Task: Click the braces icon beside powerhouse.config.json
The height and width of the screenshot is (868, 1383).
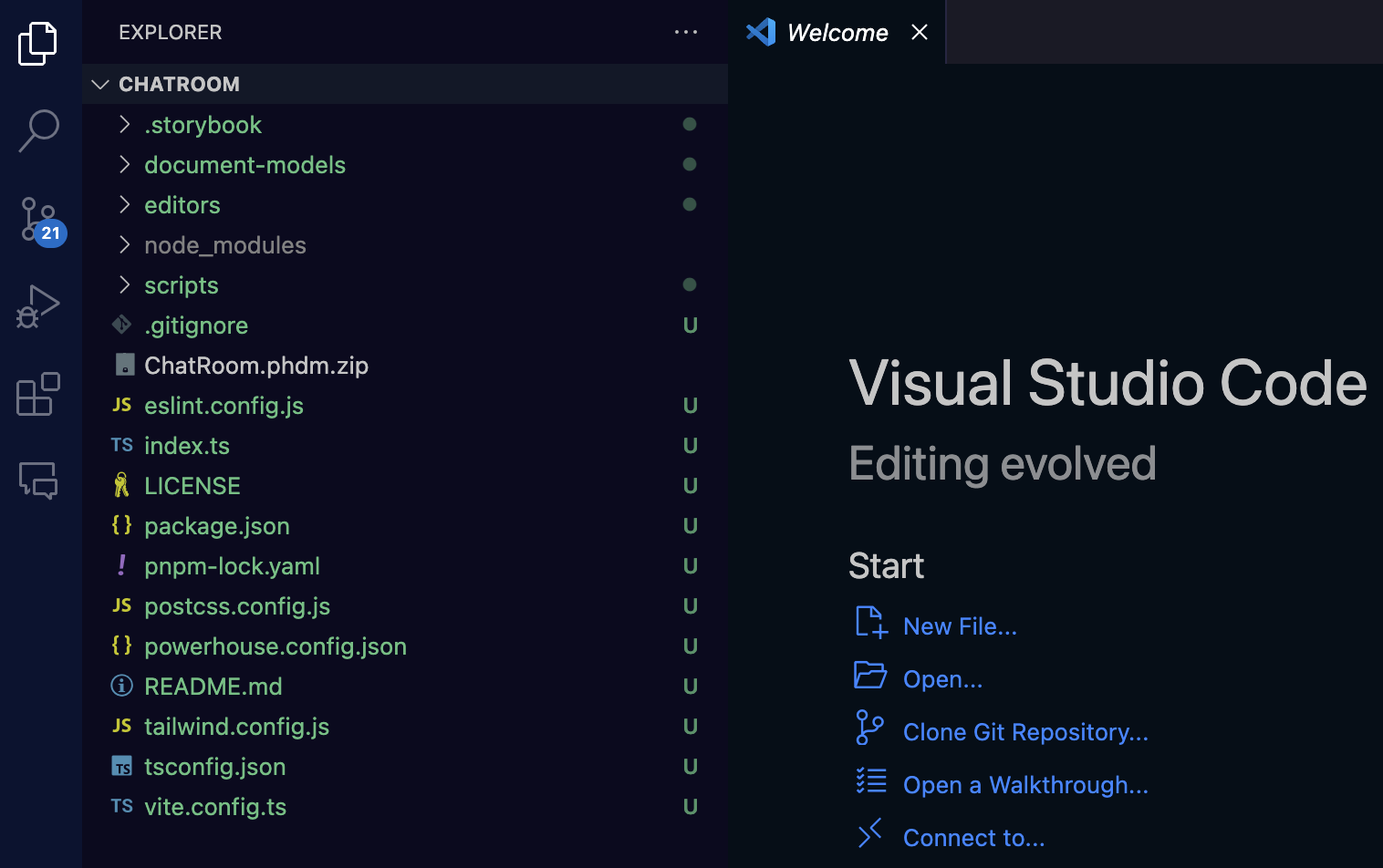Action: click(x=121, y=646)
